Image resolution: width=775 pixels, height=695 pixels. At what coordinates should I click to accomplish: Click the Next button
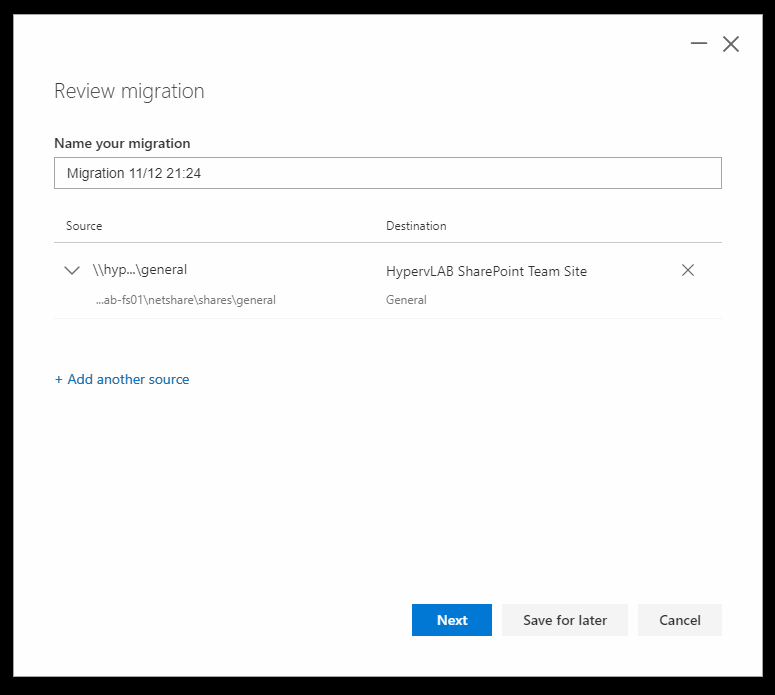[452, 620]
